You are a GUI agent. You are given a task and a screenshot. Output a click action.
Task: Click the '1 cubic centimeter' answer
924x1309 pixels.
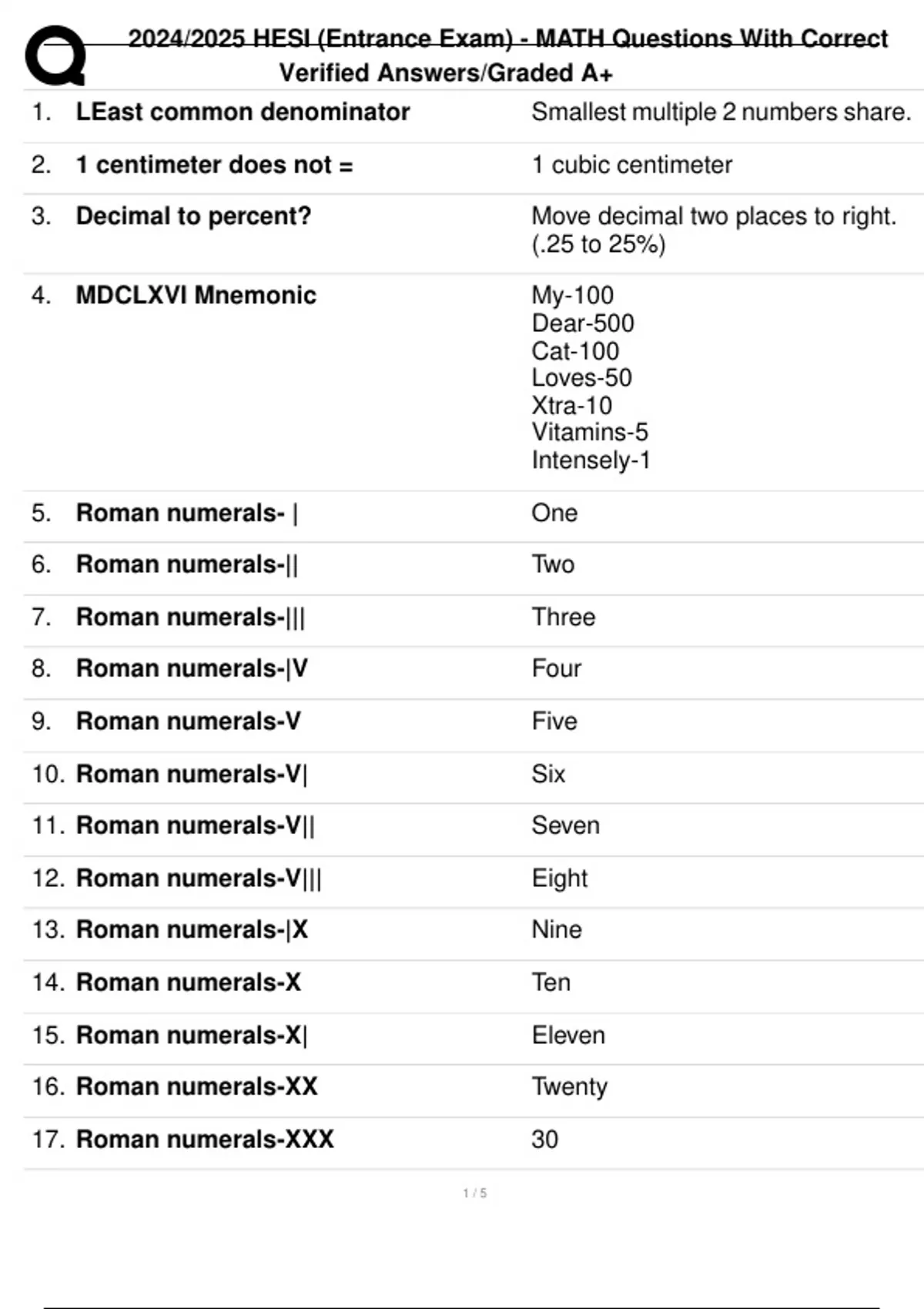click(x=631, y=164)
